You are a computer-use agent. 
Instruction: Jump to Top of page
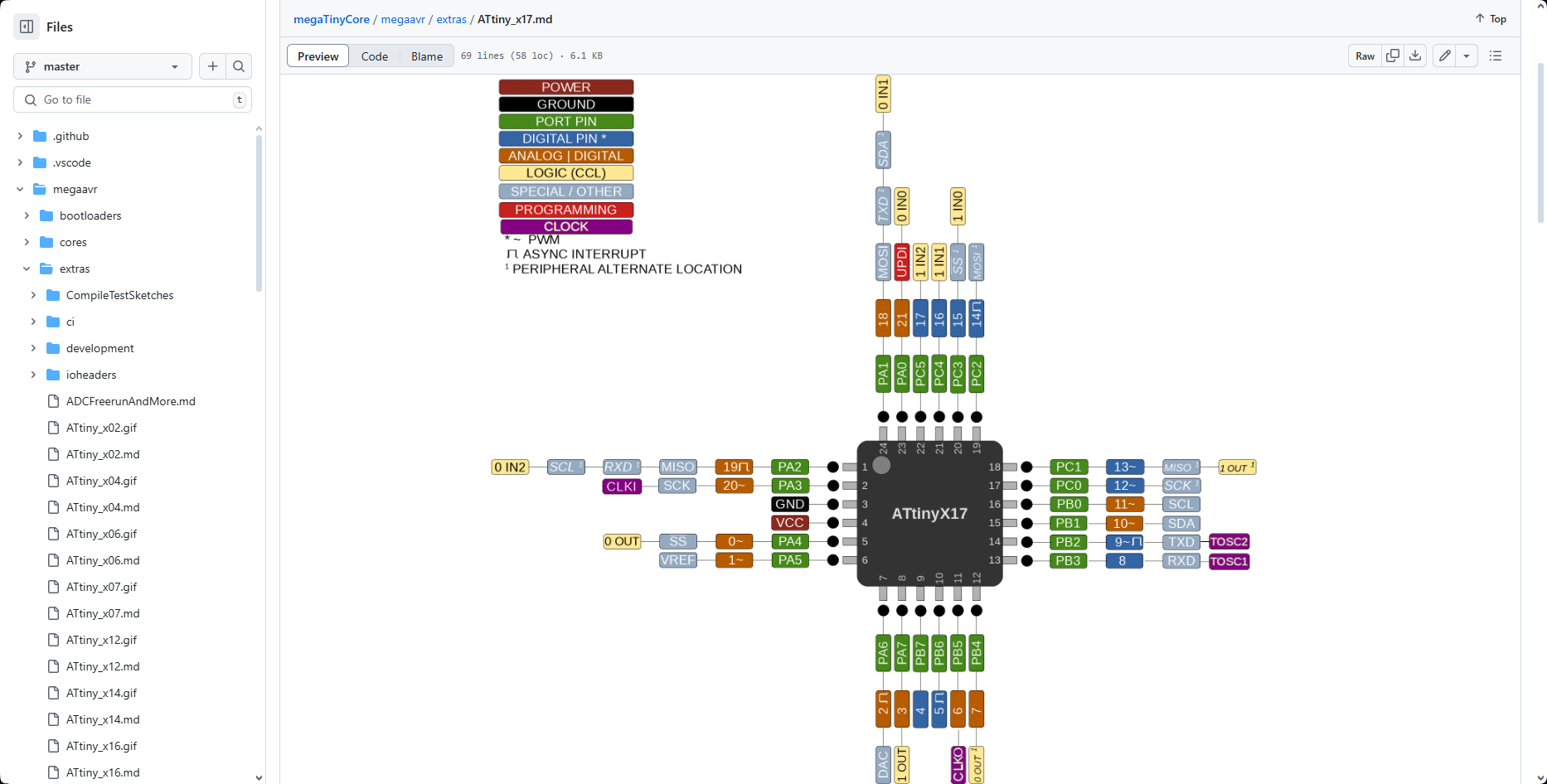tap(1491, 18)
